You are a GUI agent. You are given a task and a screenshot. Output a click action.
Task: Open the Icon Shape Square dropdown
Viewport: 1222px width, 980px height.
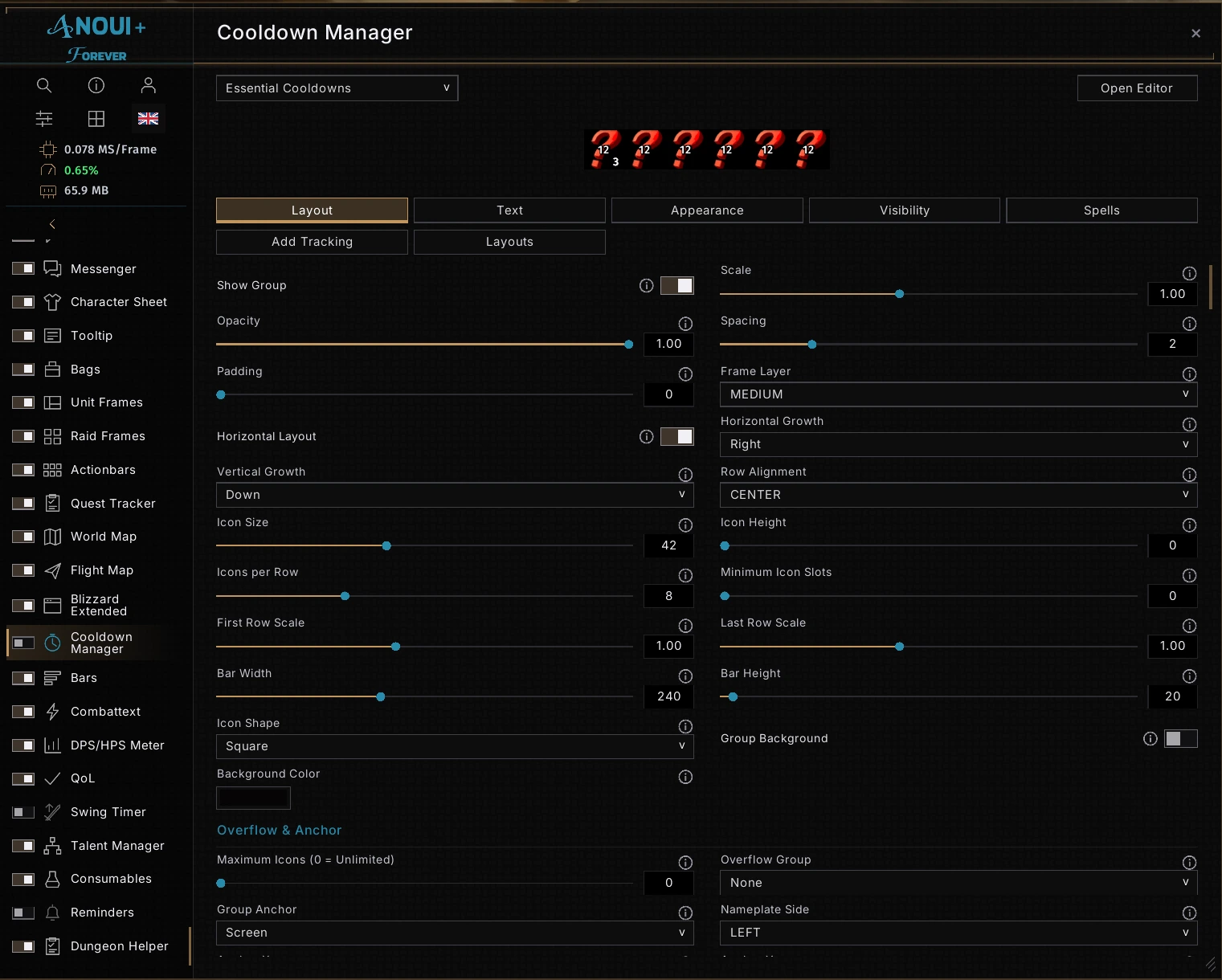pyautogui.click(x=455, y=746)
